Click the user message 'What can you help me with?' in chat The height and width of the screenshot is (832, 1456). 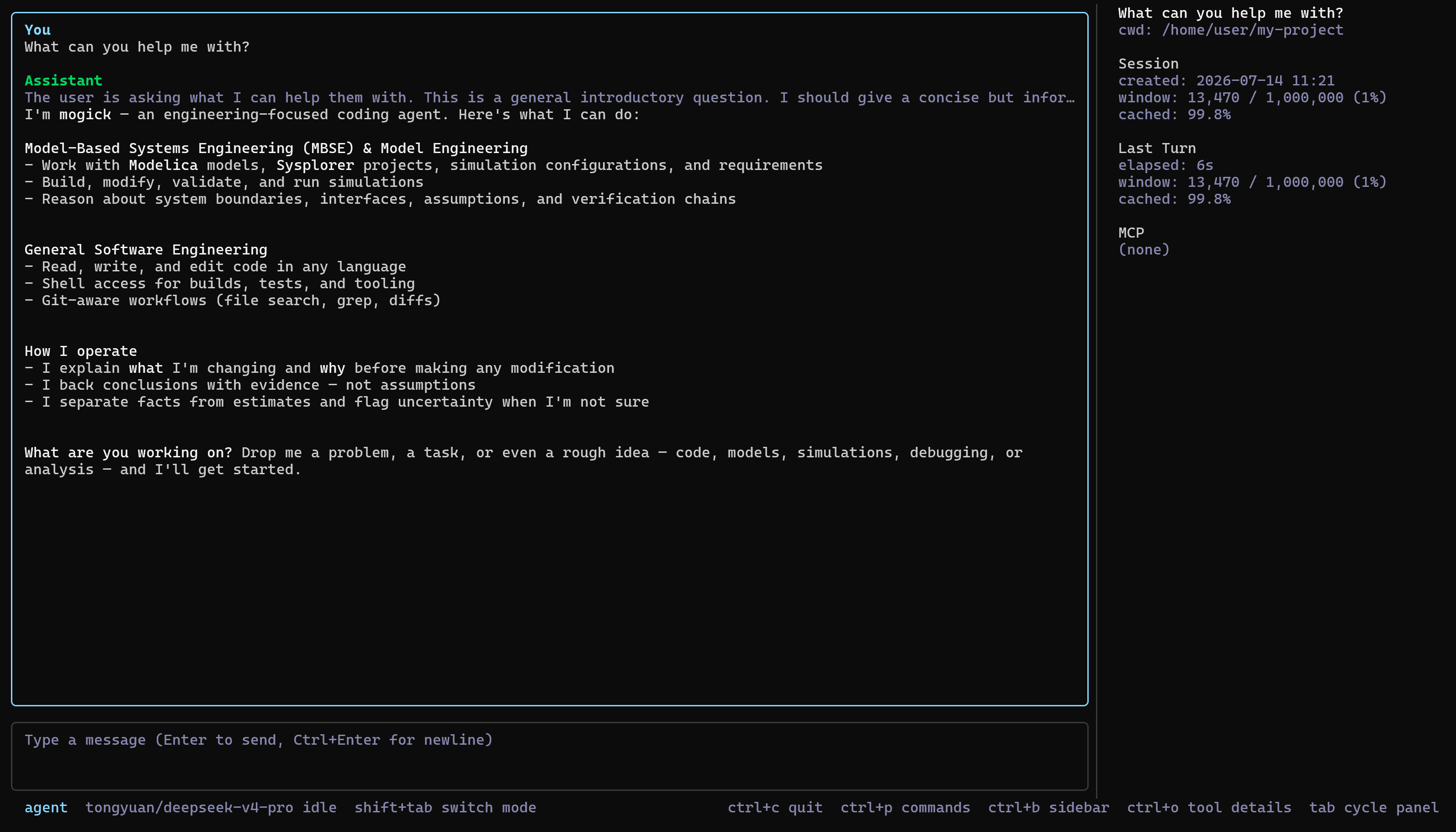tap(137, 47)
